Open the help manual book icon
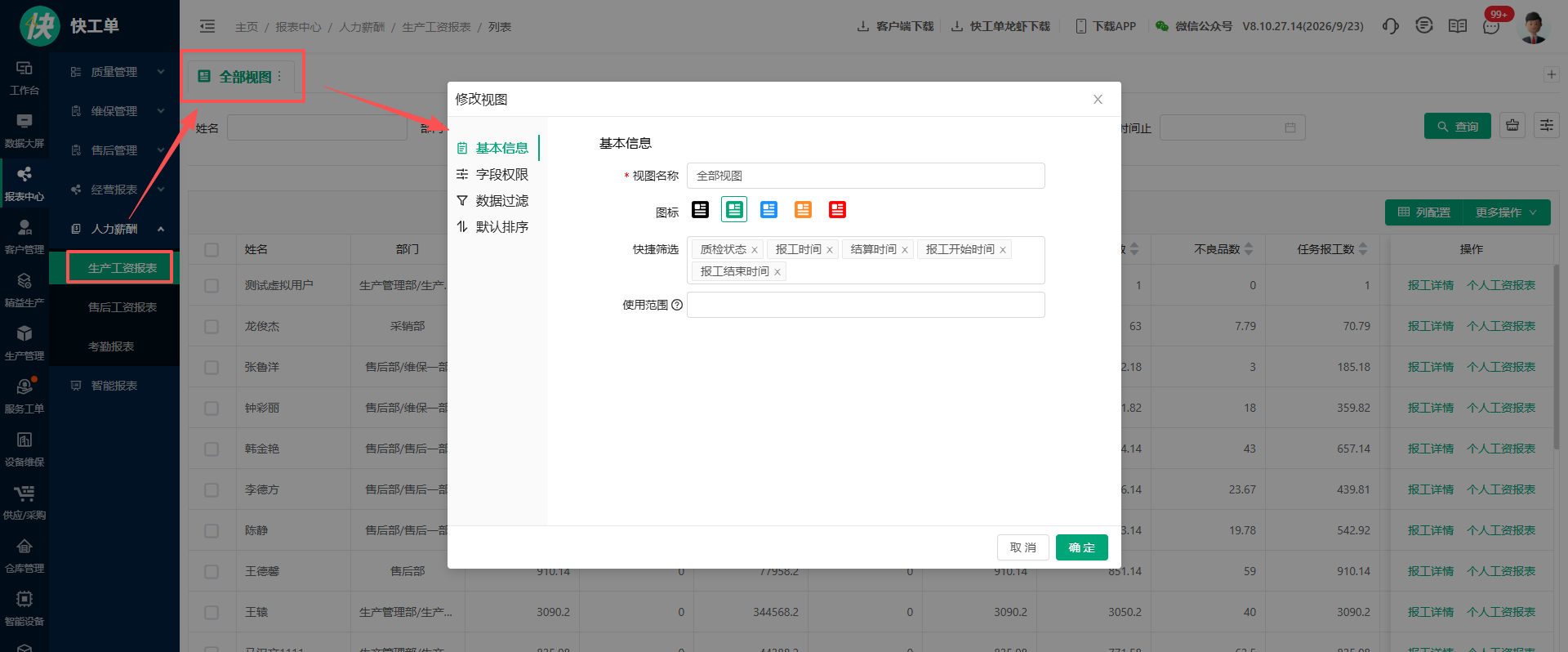Image resolution: width=1568 pixels, height=652 pixels. pyautogui.click(x=1458, y=26)
